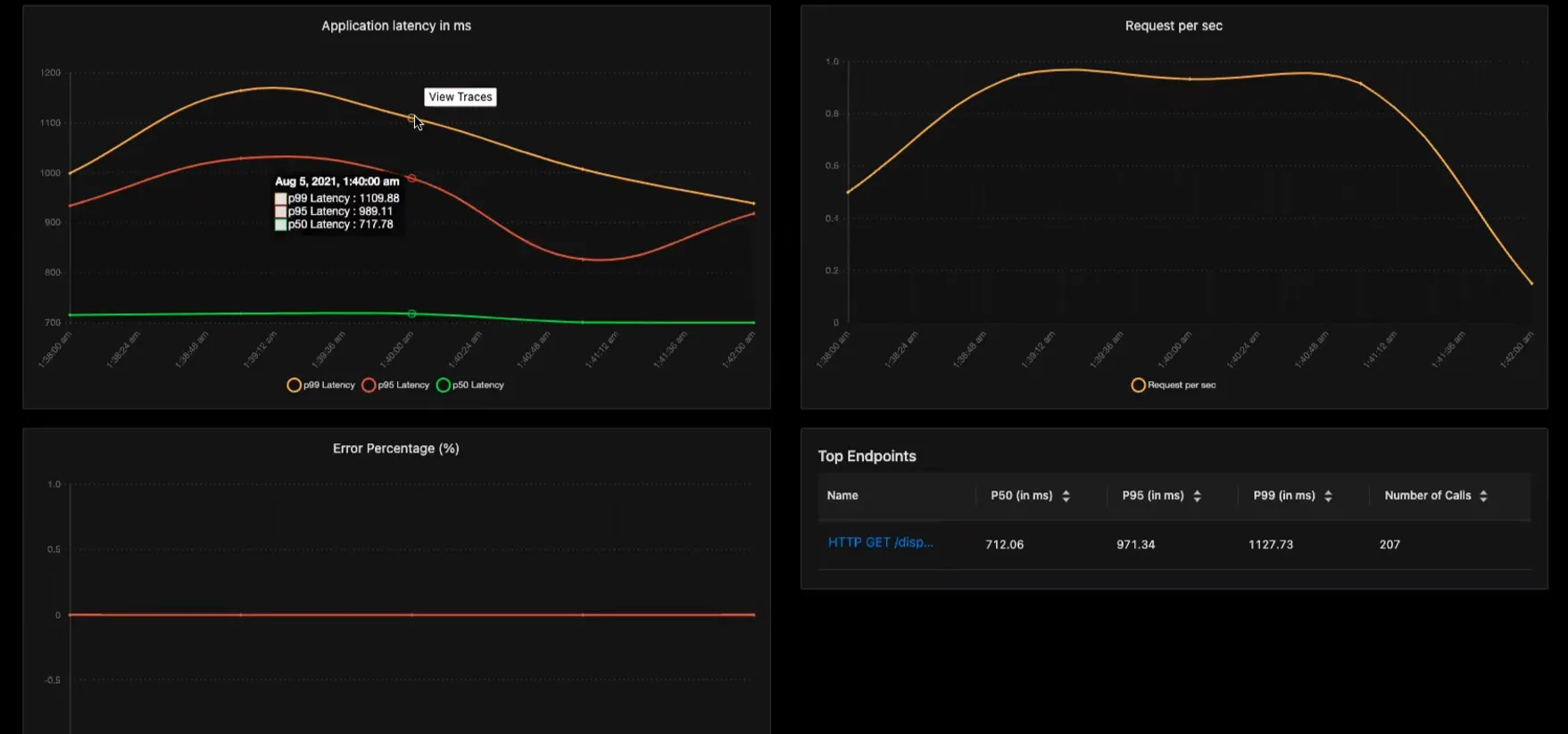Click the Name column header
The height and width of the screenshot is (734, 1568).
[x=842, y=496]
